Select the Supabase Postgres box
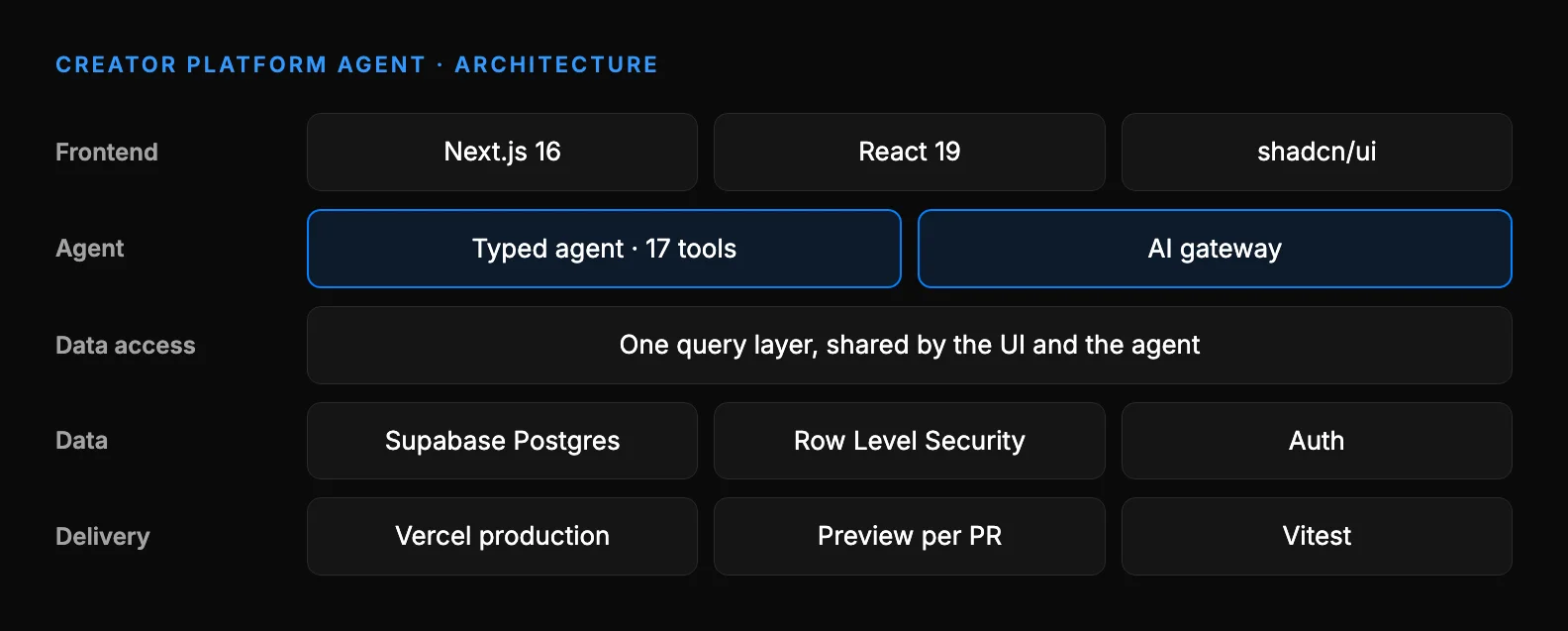 coord(502,441)
